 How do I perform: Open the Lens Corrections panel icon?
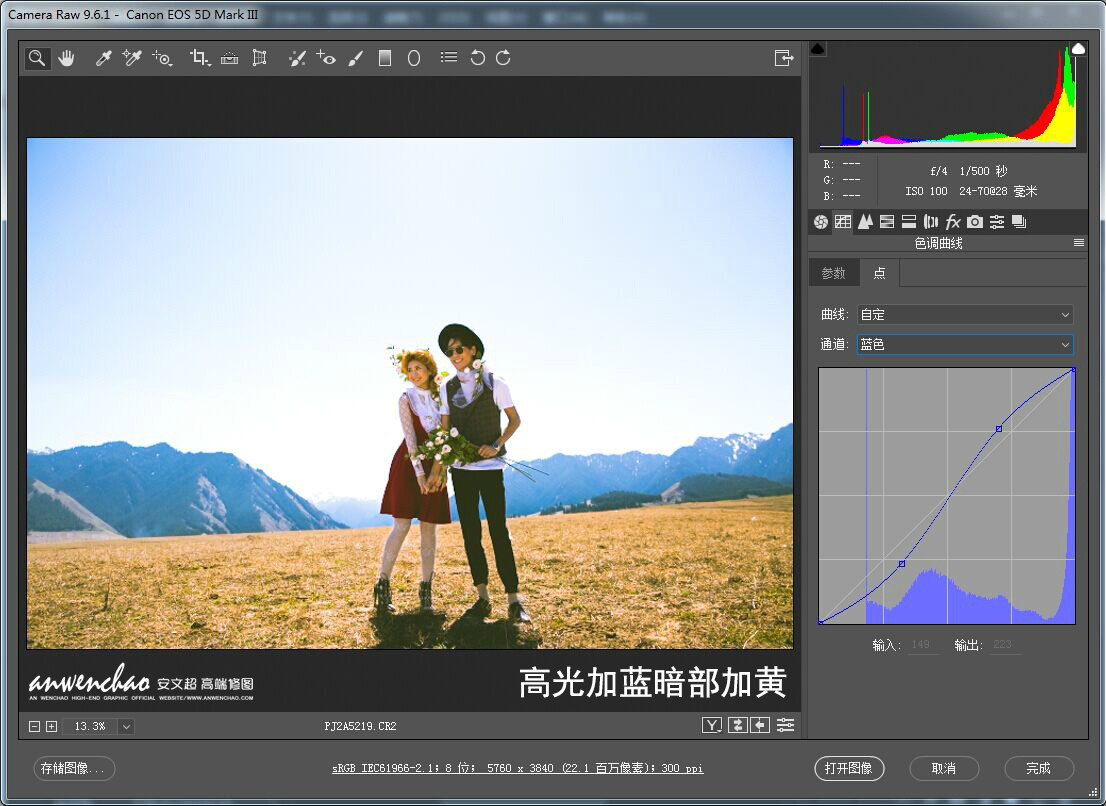coord(930,222)
